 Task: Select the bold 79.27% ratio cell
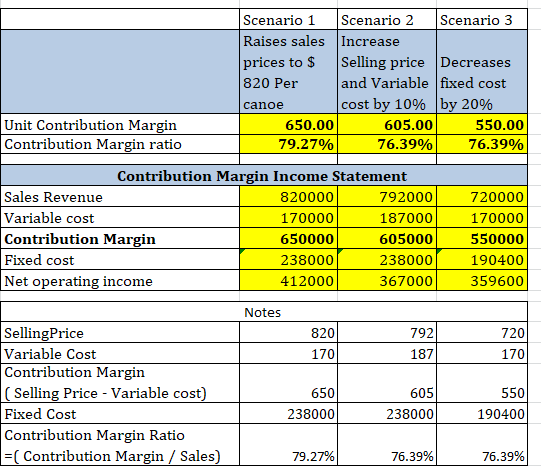288,144
